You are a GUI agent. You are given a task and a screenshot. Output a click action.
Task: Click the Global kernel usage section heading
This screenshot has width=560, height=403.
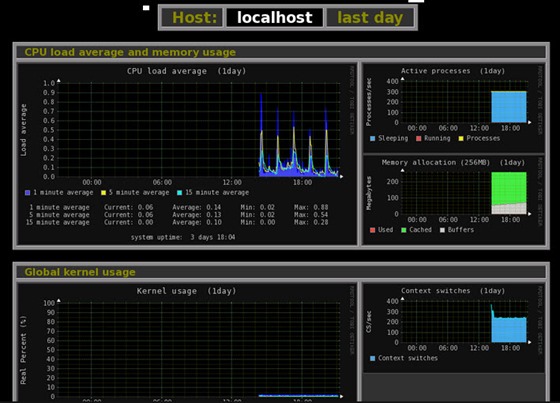pyautogui.click(x=80, y=272)
